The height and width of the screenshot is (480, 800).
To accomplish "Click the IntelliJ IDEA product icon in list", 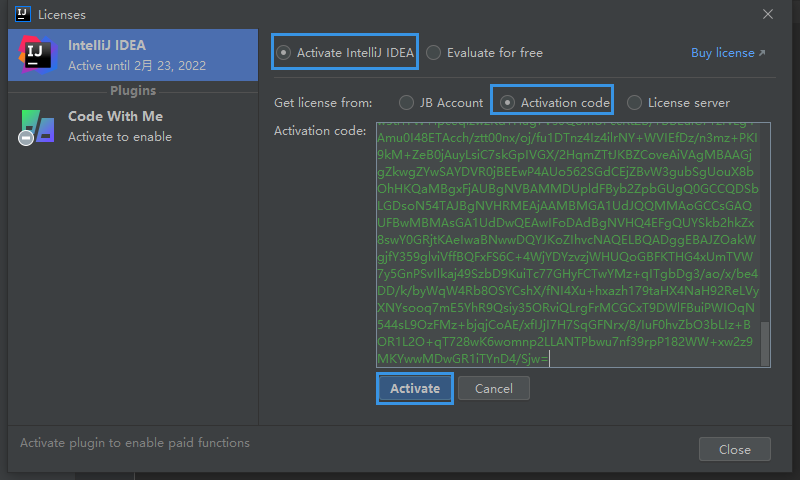I will (37, 55).
